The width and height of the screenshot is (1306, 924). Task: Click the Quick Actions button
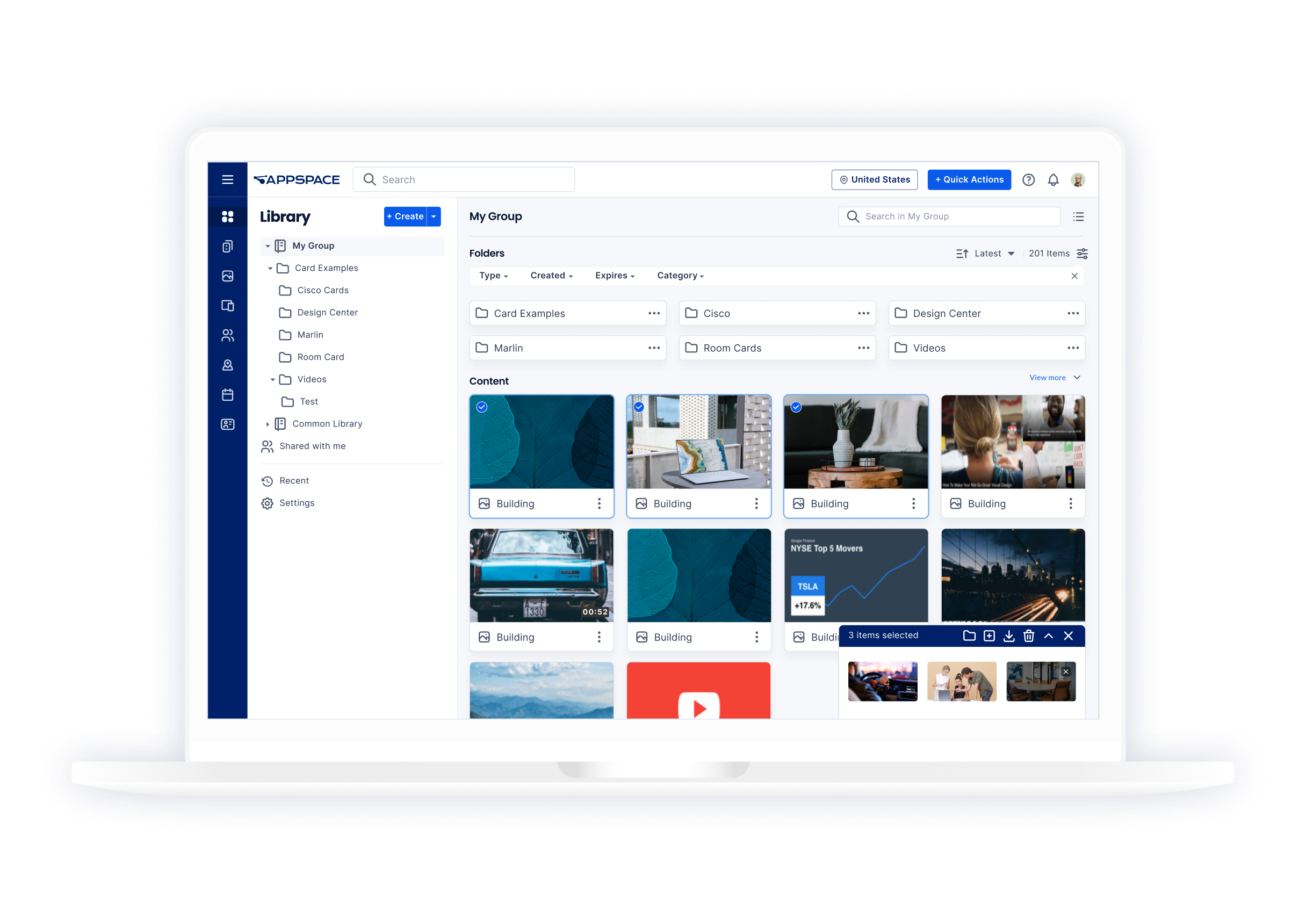click(969, 179)
